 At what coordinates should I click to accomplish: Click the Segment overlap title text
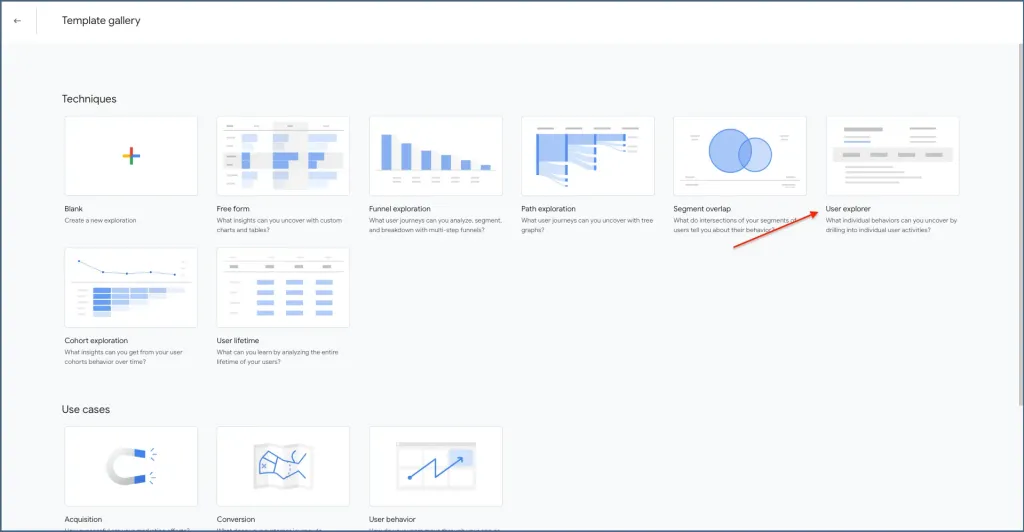[702, 209]
